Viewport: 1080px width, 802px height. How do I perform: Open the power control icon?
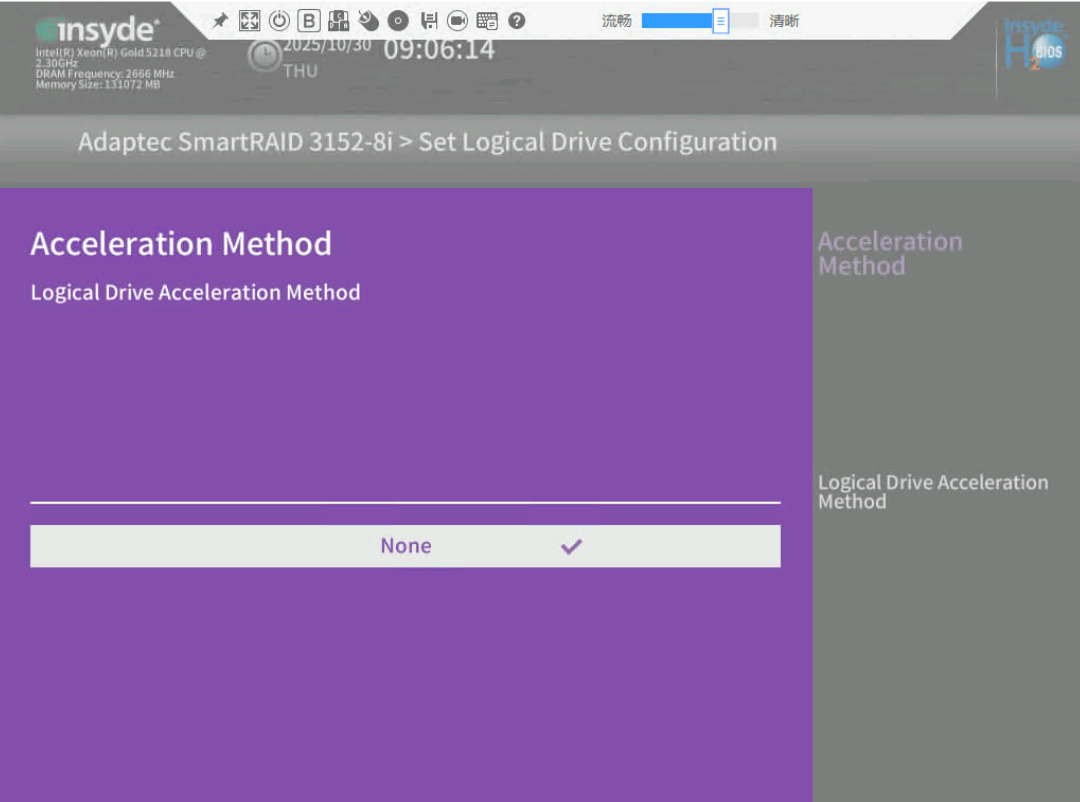click(279, 21)
